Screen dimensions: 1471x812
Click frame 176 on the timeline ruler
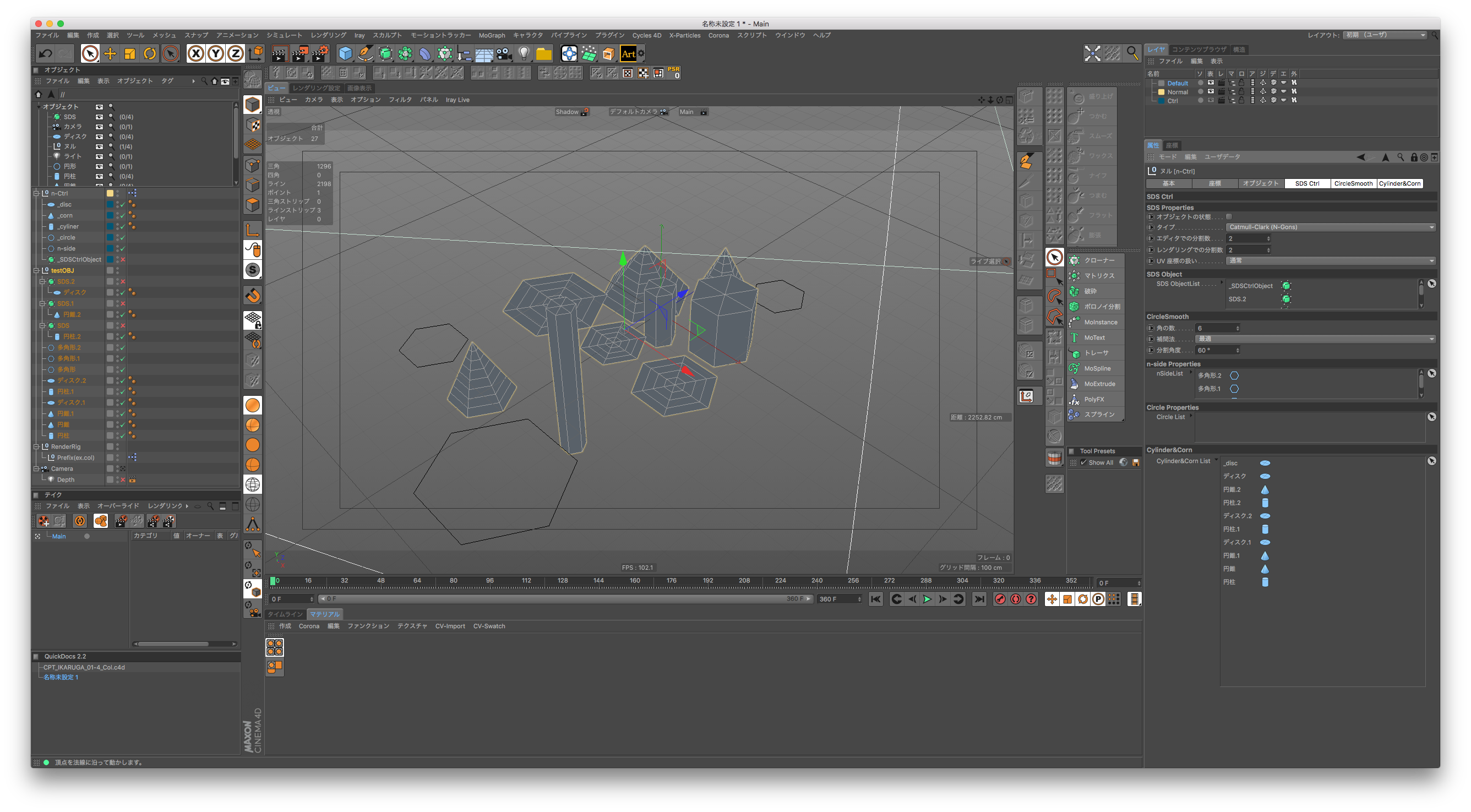tap(671, 581)
